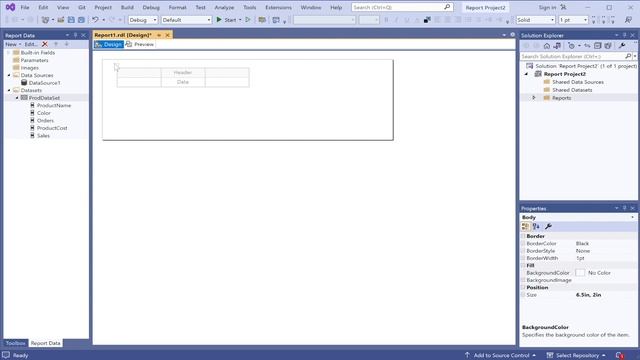Click the pin icon on Report1.rdl tab

coord(159,35)
